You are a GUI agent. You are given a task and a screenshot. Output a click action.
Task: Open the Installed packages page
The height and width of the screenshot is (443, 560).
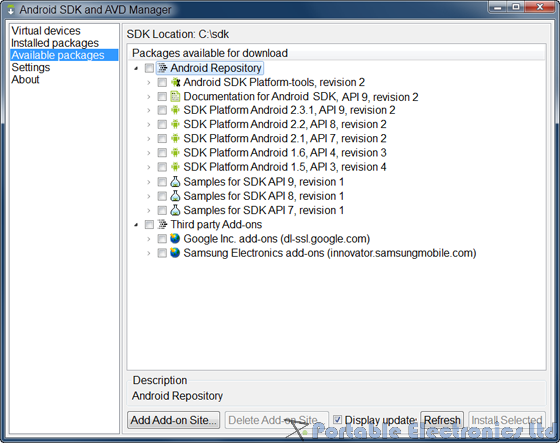pyautogui.click(x=55, y=43)
